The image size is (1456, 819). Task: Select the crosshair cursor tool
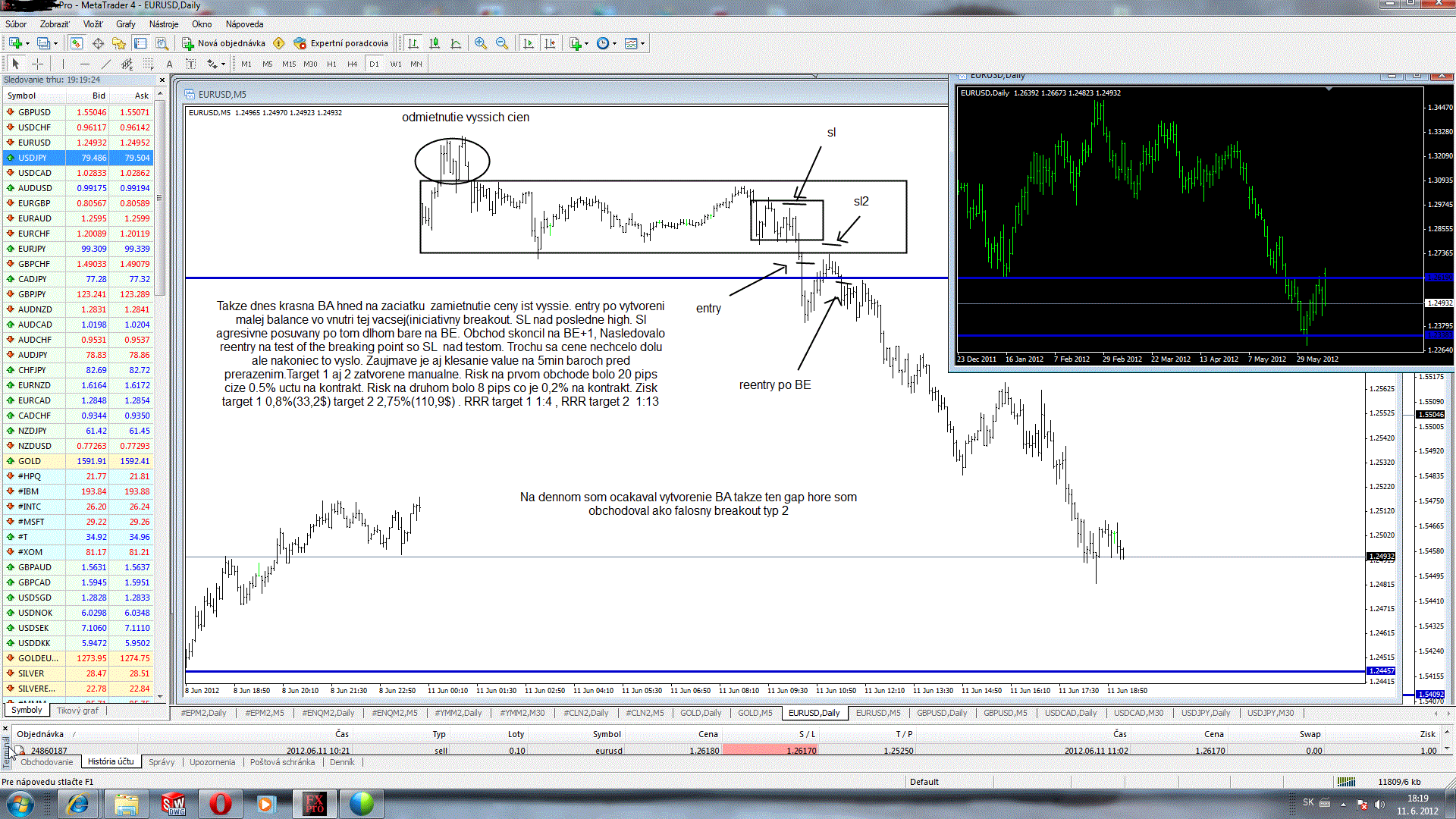37,64
